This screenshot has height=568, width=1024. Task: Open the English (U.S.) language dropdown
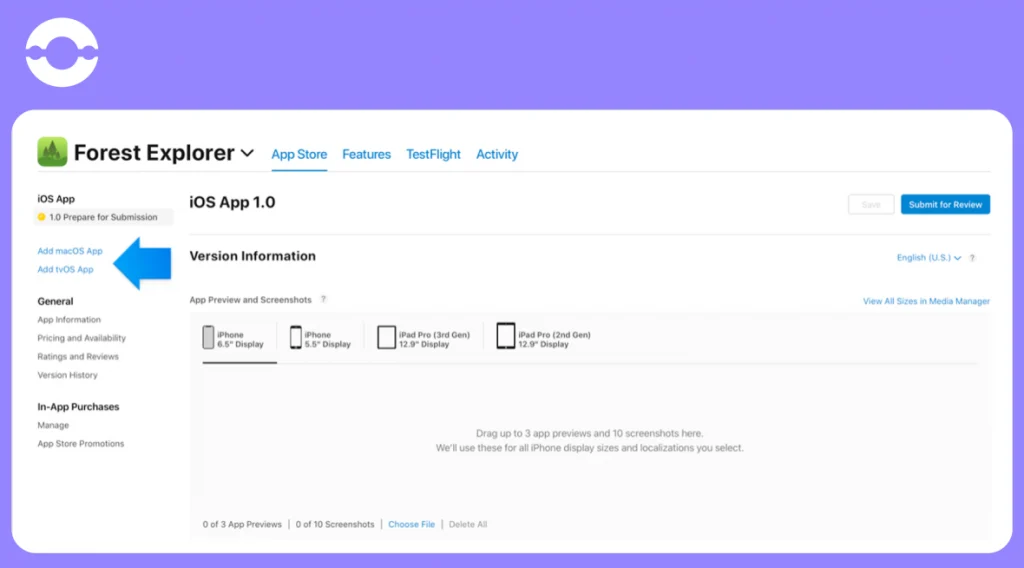(929, 258)
